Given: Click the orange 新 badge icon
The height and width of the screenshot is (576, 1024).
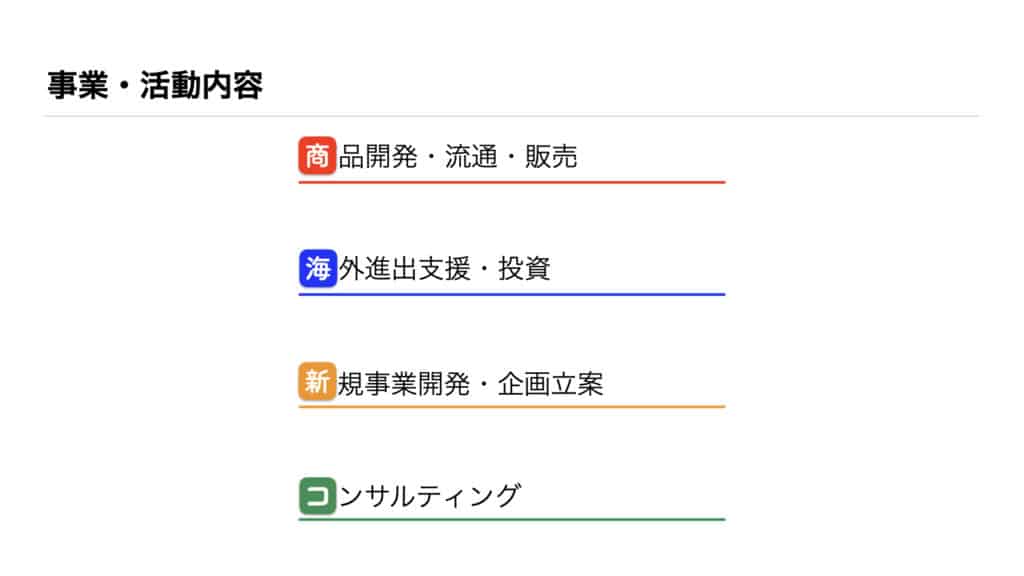Looking at the screenshot, I should tap(317, 381).
